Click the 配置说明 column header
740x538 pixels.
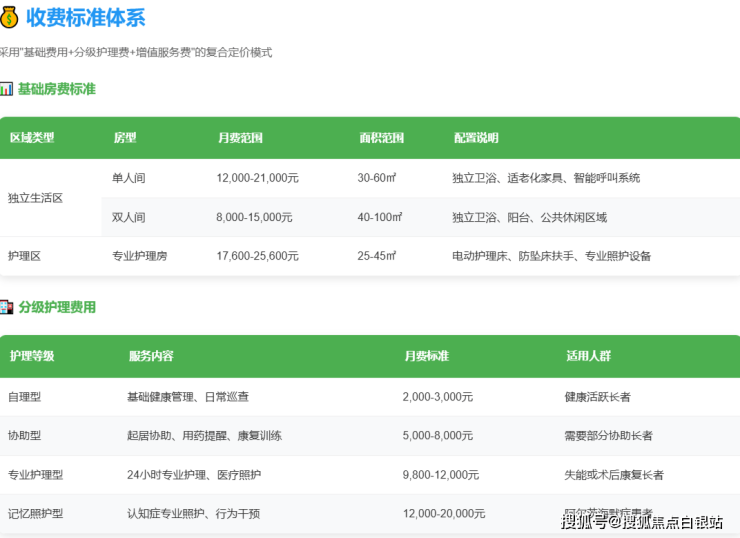click(475, 138)
